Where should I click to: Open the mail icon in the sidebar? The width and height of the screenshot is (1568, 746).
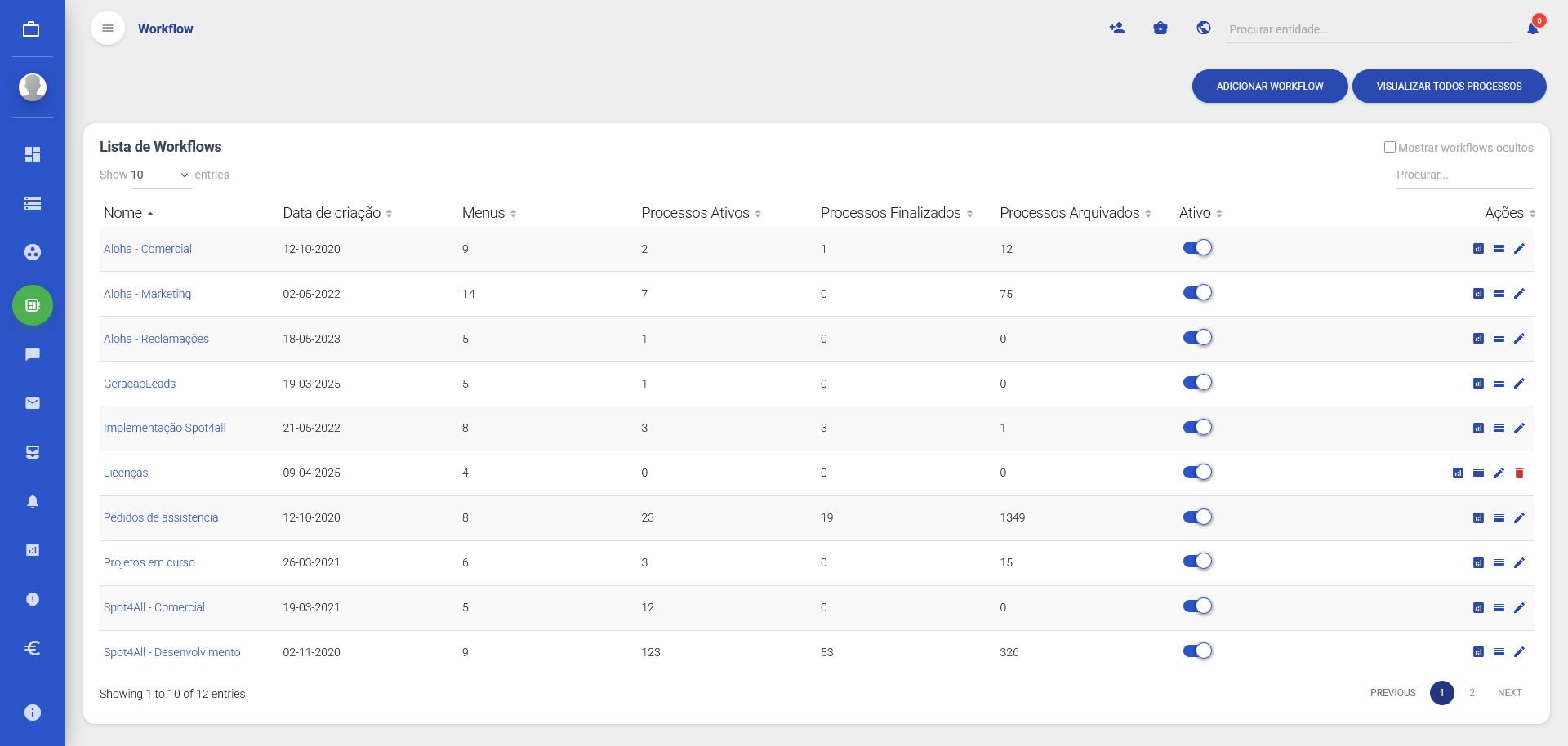tap(33, 403)
